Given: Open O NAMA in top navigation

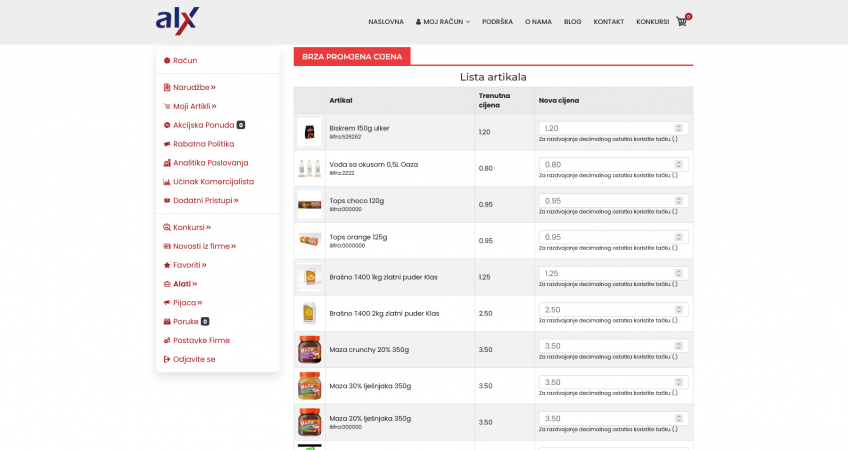Looking at the screenshot, I should (538, 22).
